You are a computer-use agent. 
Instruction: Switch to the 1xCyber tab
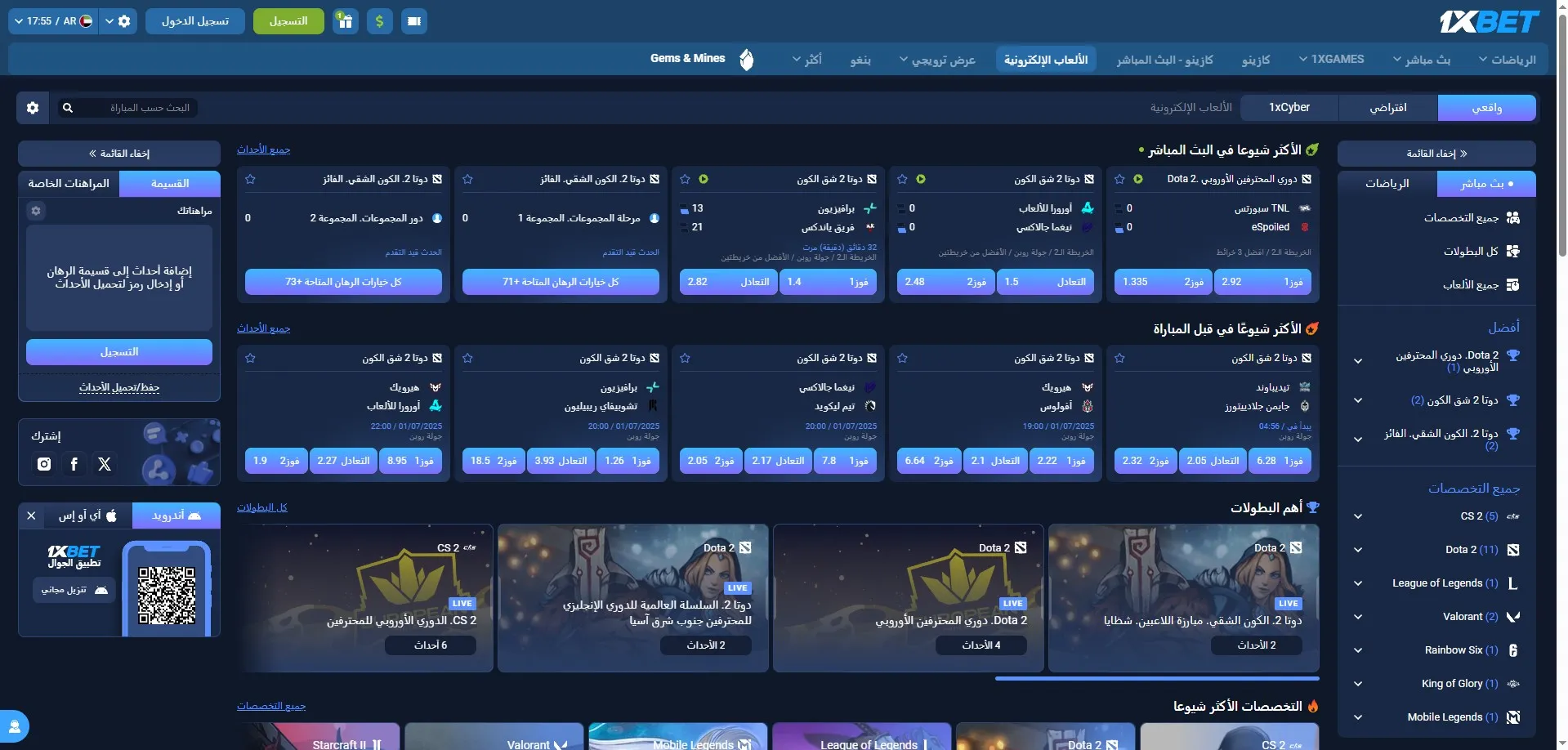[1289, 108]
